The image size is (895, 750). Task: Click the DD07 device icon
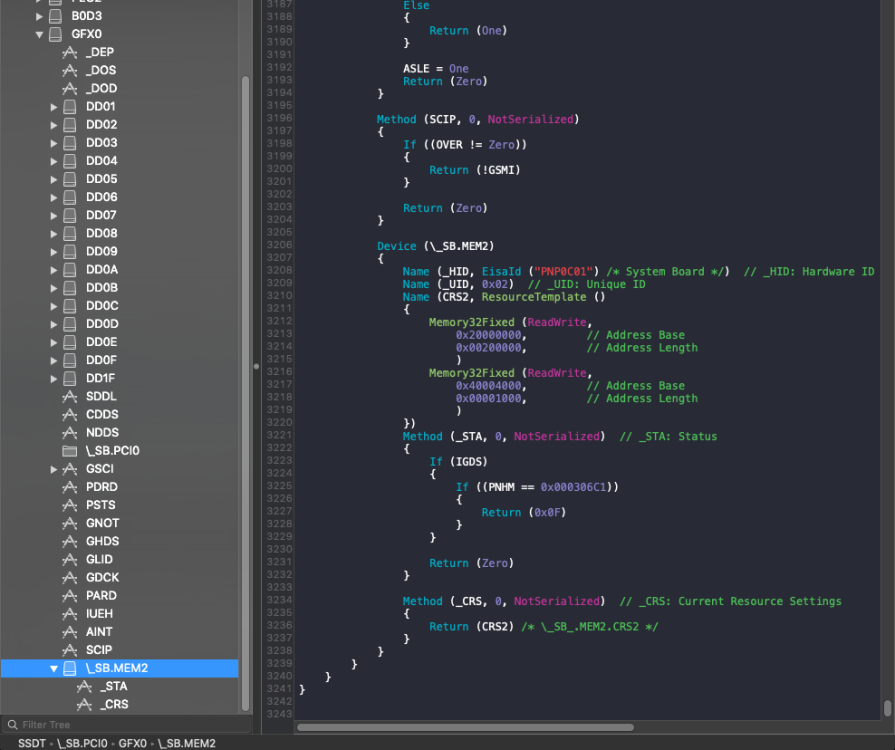point(70,215)
